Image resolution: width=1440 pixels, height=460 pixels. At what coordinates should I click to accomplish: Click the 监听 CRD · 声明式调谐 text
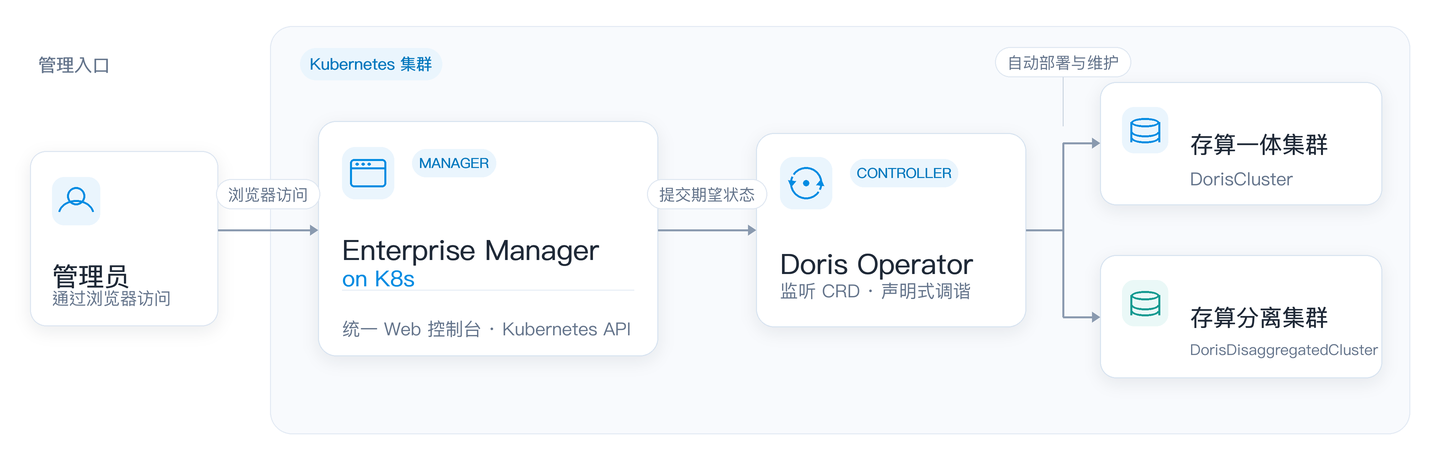(x=875, y=292)
